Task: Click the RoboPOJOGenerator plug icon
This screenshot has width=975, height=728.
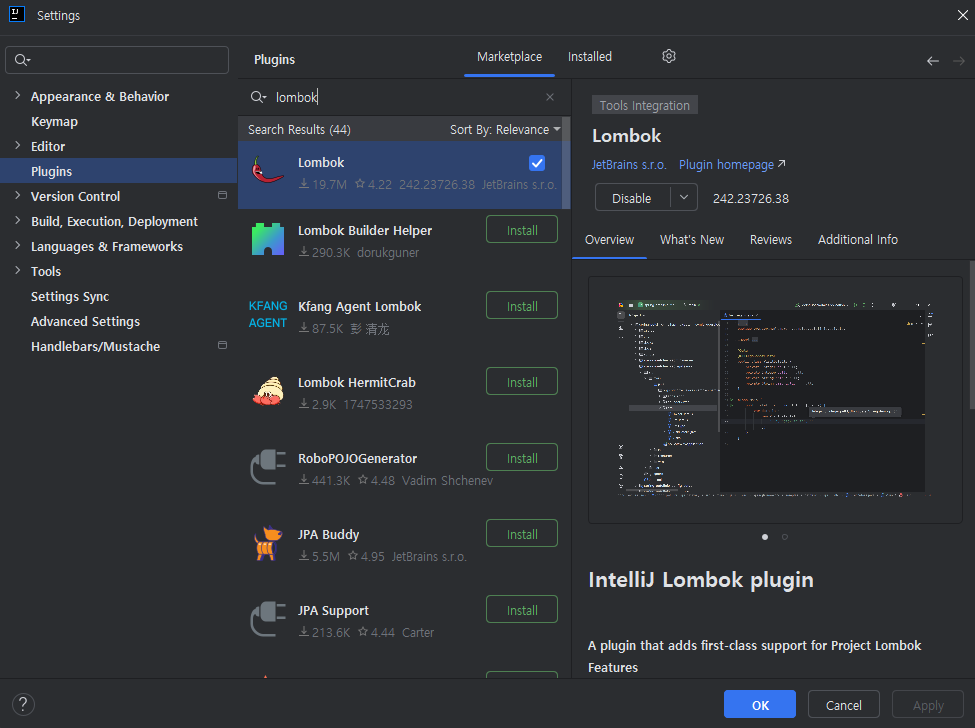Action: click(268, 467)
